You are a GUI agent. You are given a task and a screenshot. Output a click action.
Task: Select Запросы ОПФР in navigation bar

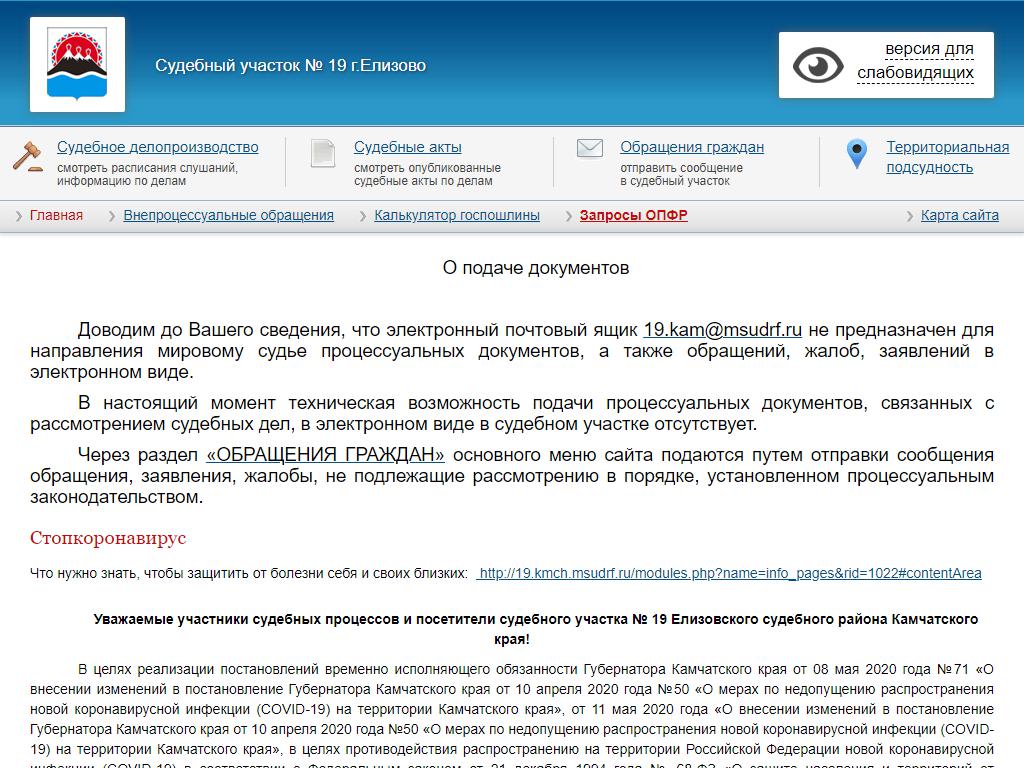pyautogui.click(x=633, y=215)
